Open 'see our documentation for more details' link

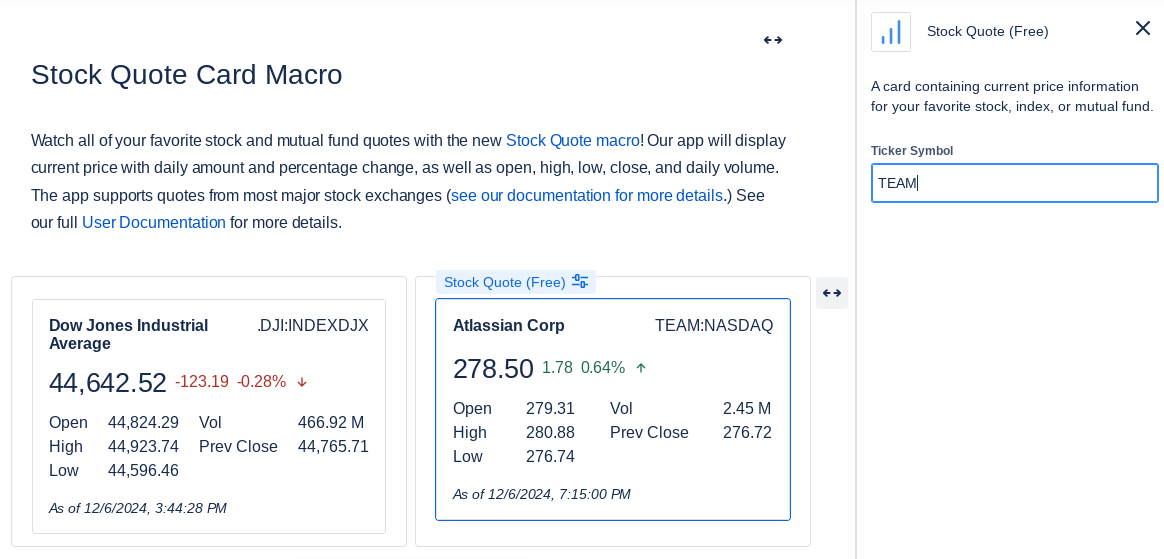pos(586,195)
